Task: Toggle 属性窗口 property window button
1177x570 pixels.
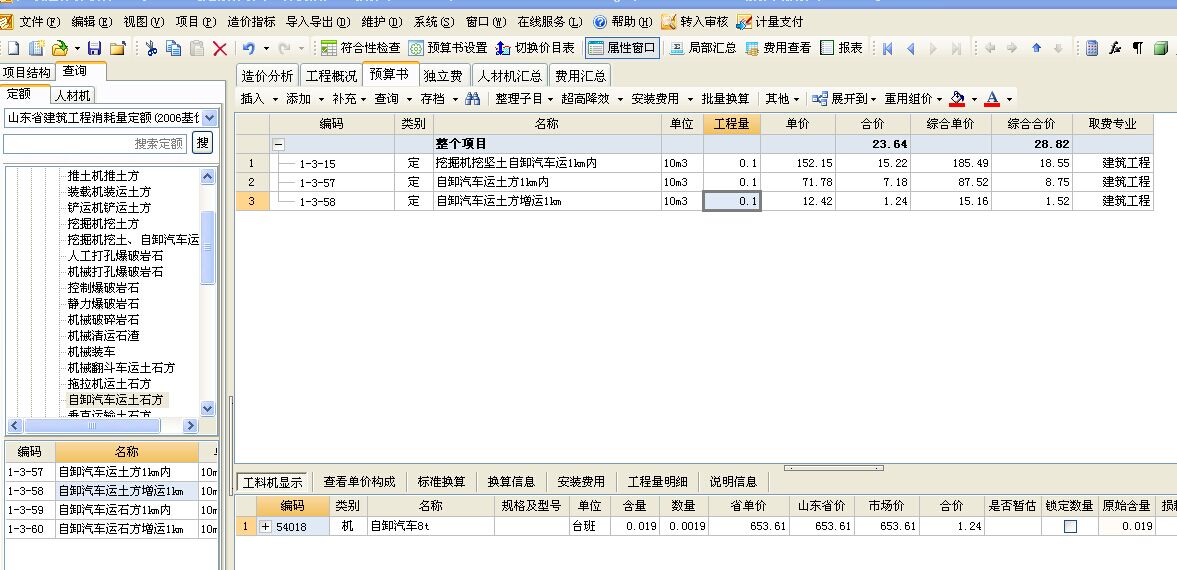Action: click(623, 48)
